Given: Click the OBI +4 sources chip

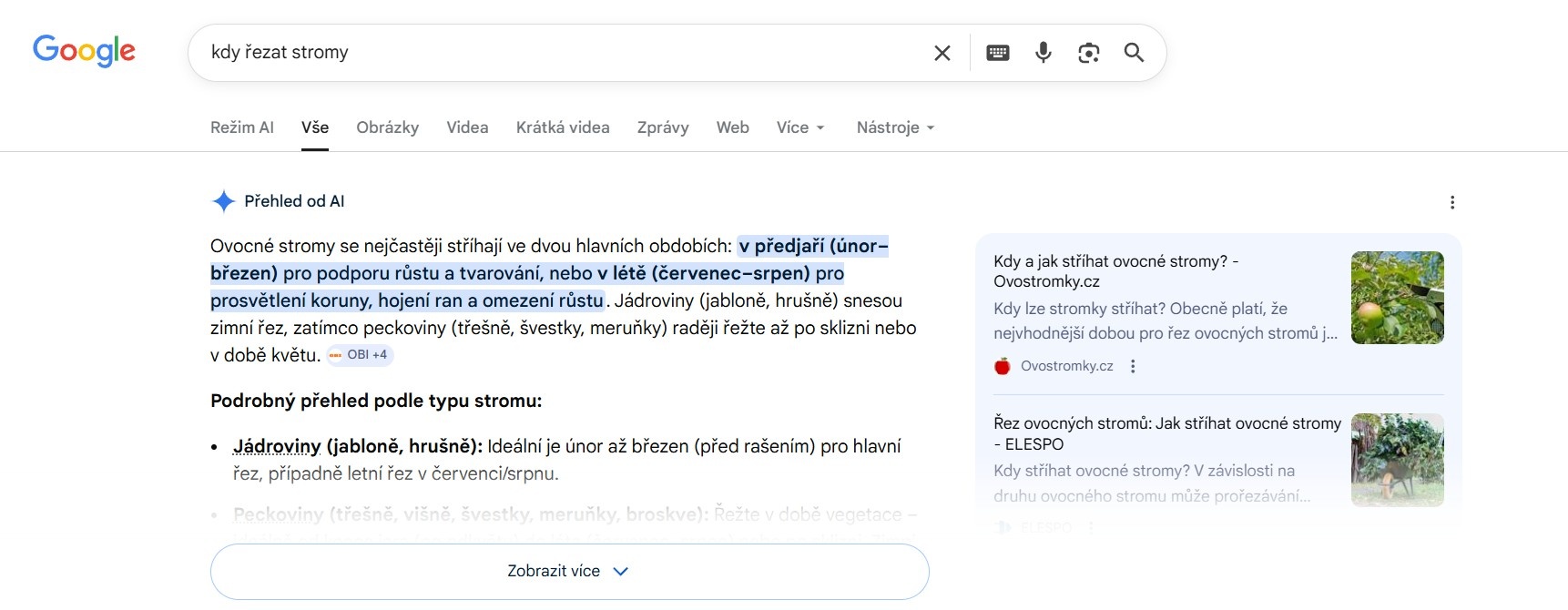Looking at the screenshot, I should (360, 354).
